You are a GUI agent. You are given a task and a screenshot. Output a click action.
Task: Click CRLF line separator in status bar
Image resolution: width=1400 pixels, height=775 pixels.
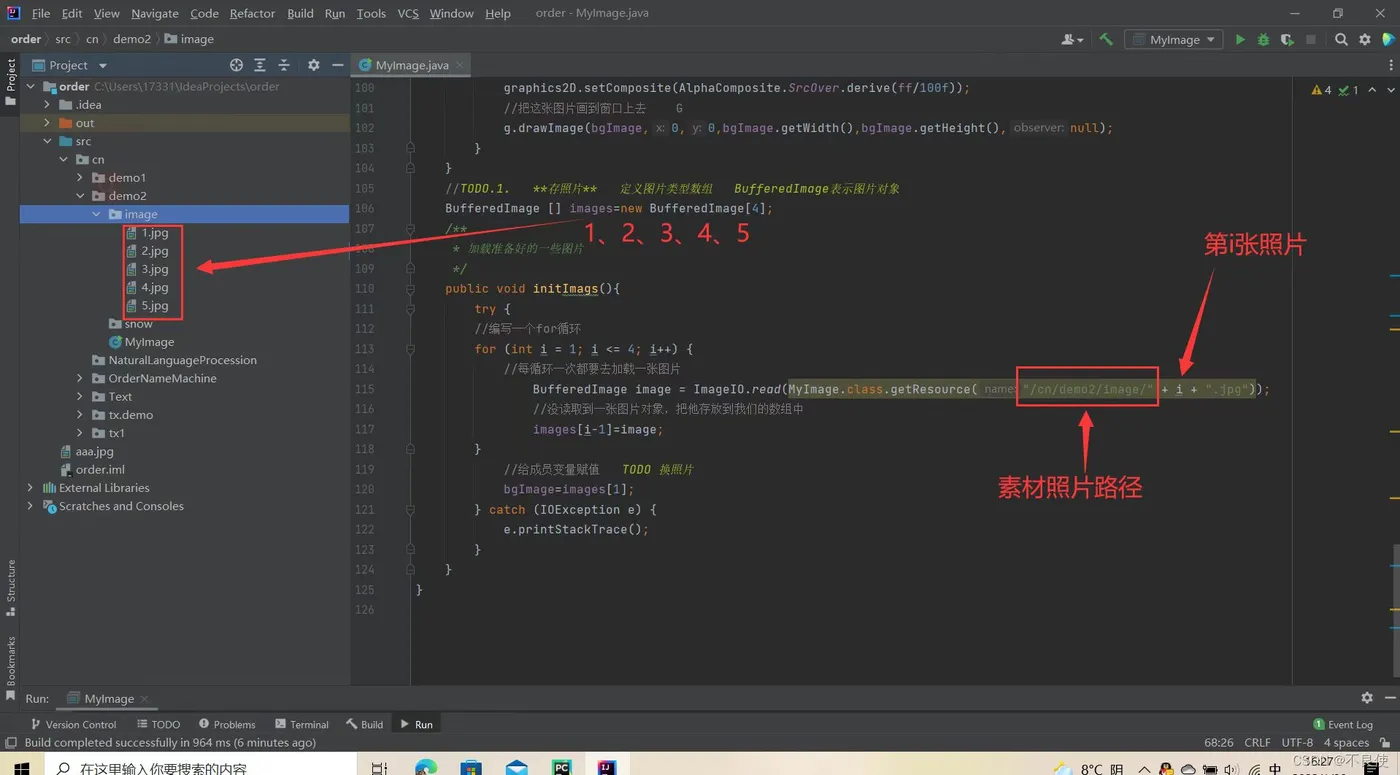tap(1257, 743)
